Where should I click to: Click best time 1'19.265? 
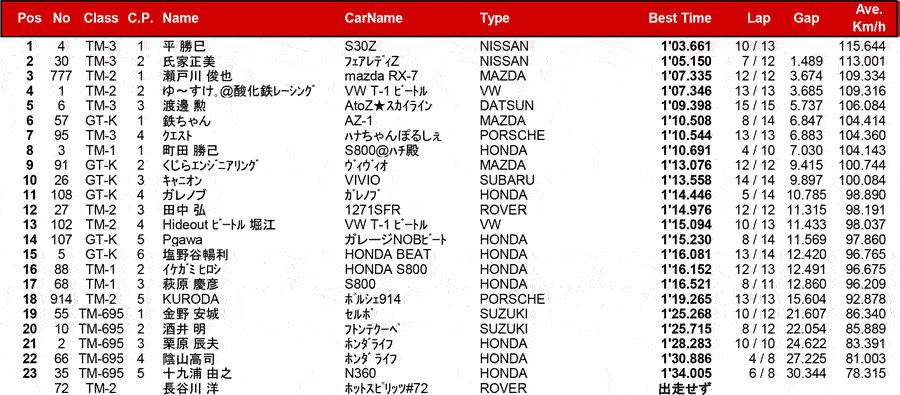[686, 299]
